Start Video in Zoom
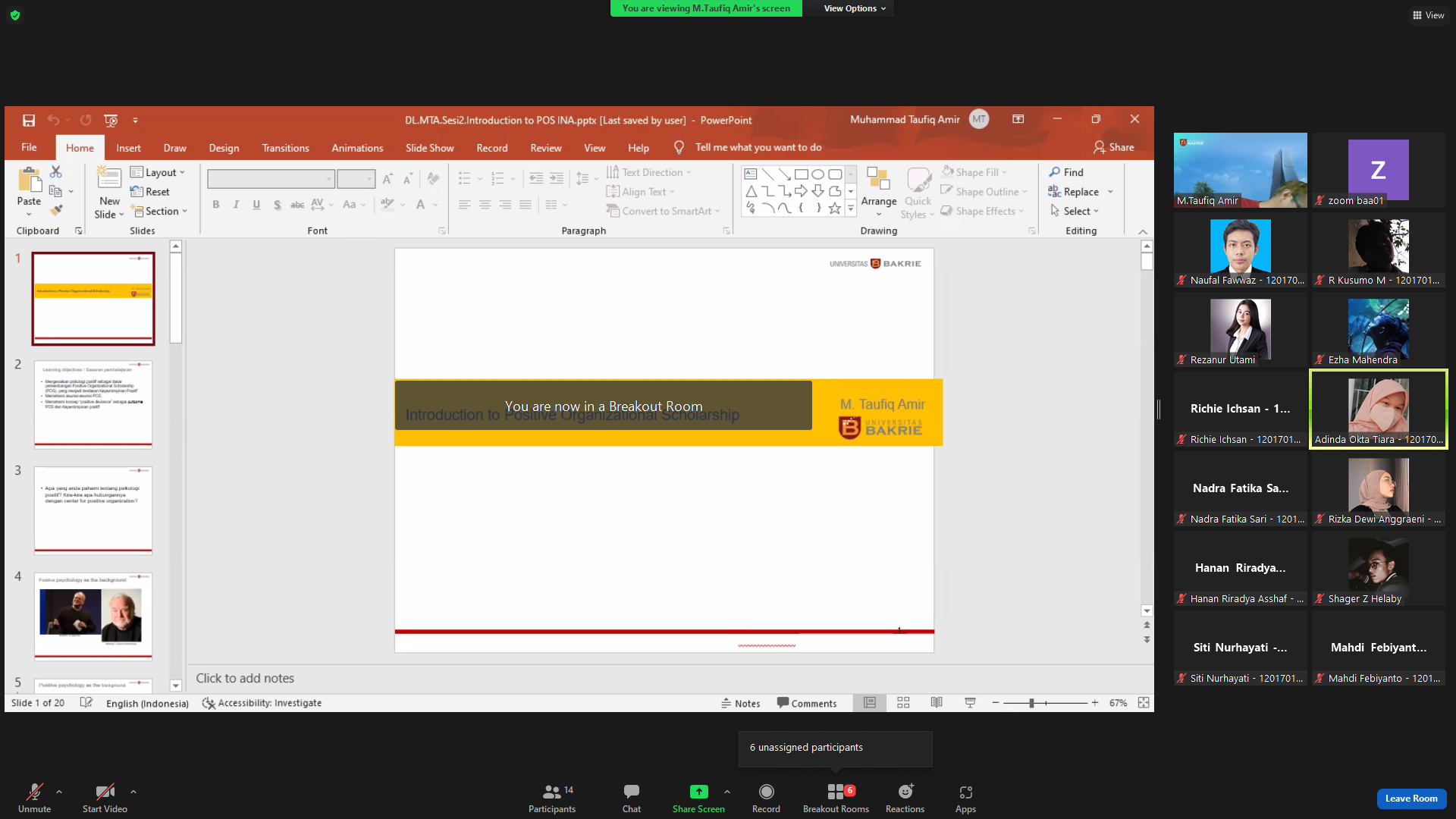1456x819 pixels. click(x=105, y=799)
